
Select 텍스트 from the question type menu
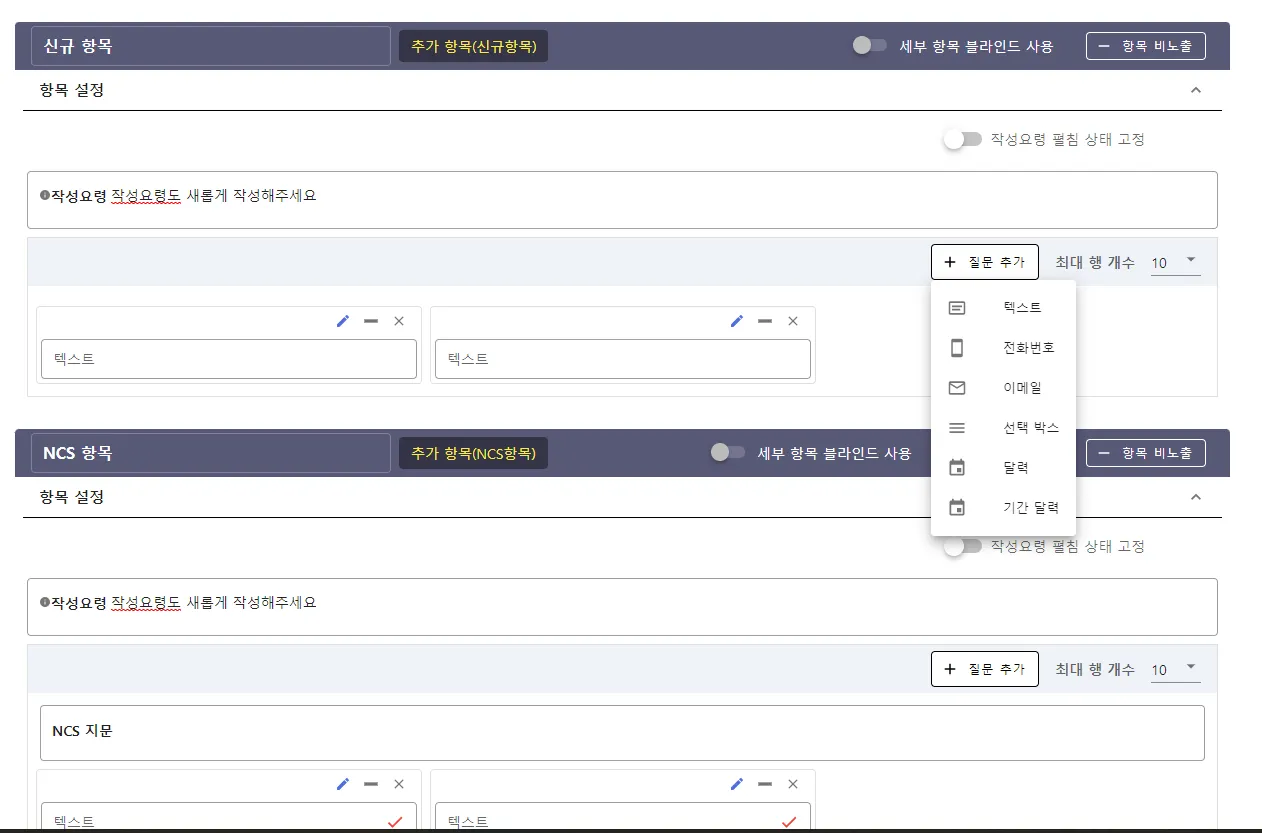pos(1003,308)
